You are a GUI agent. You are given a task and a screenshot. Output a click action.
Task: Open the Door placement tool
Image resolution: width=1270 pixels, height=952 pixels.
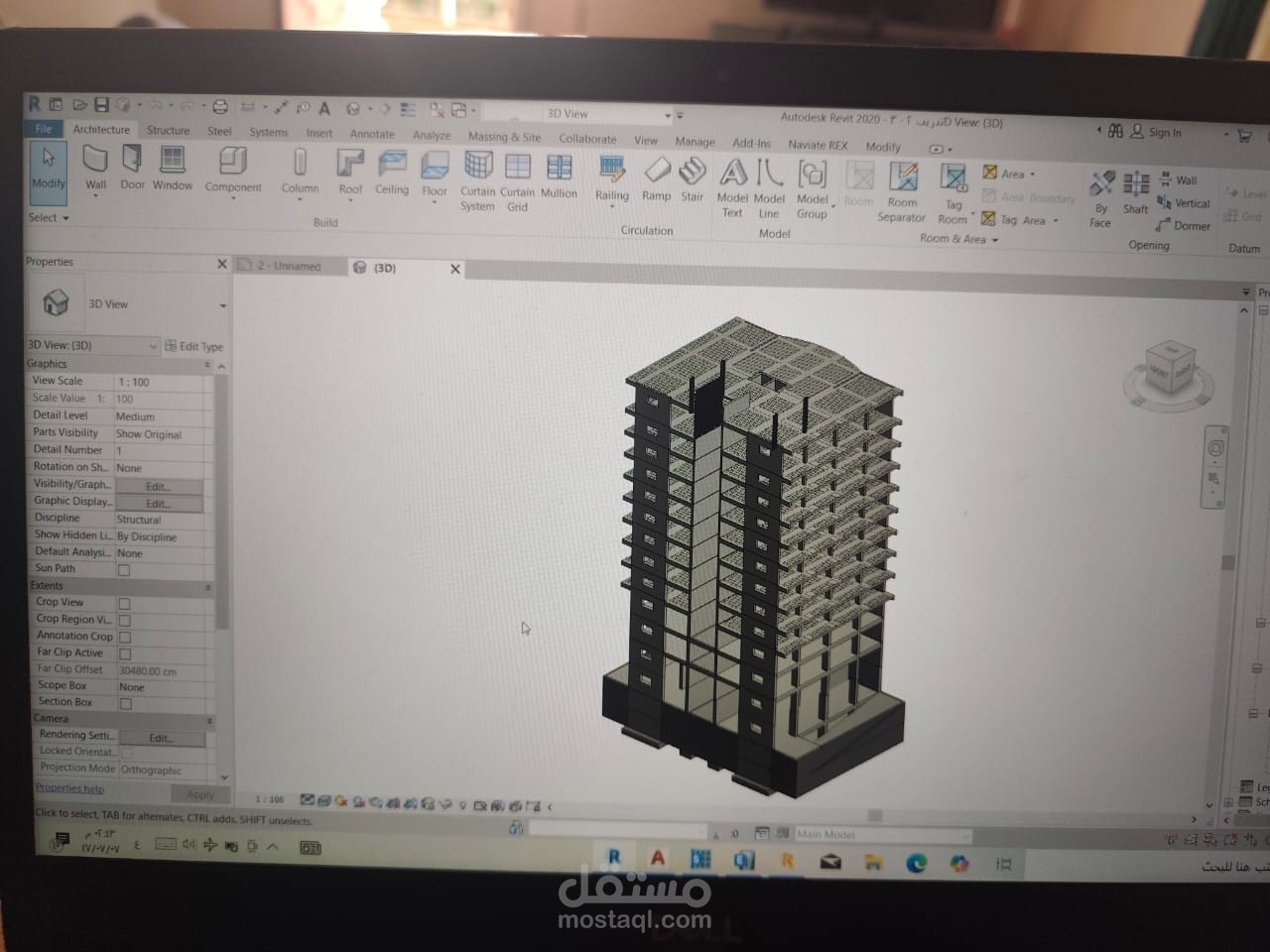[x=132, y=169]
